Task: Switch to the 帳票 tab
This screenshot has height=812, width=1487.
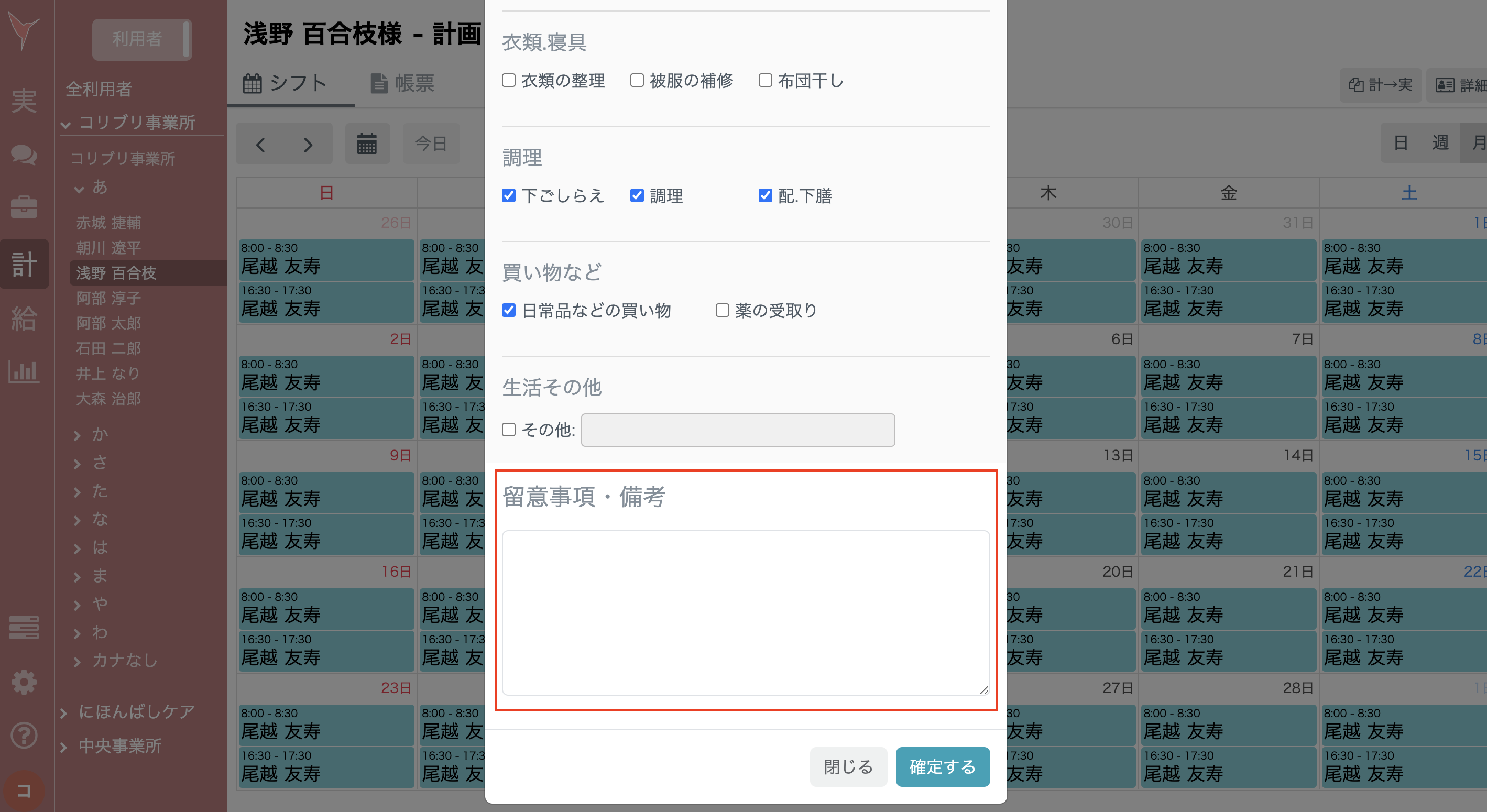Action: coord(403,83)
